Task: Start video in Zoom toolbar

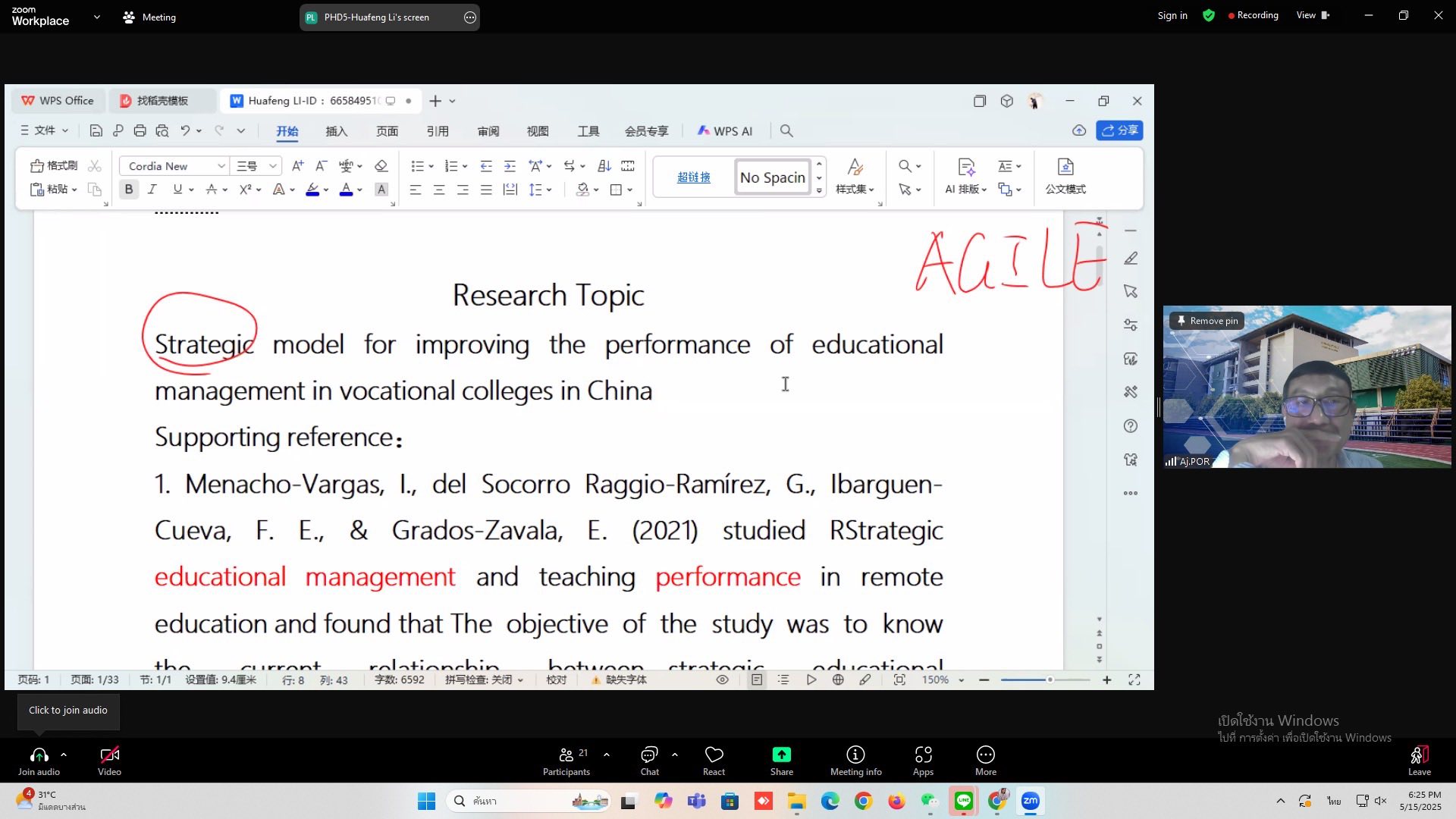Action: [x=109, y=761]
